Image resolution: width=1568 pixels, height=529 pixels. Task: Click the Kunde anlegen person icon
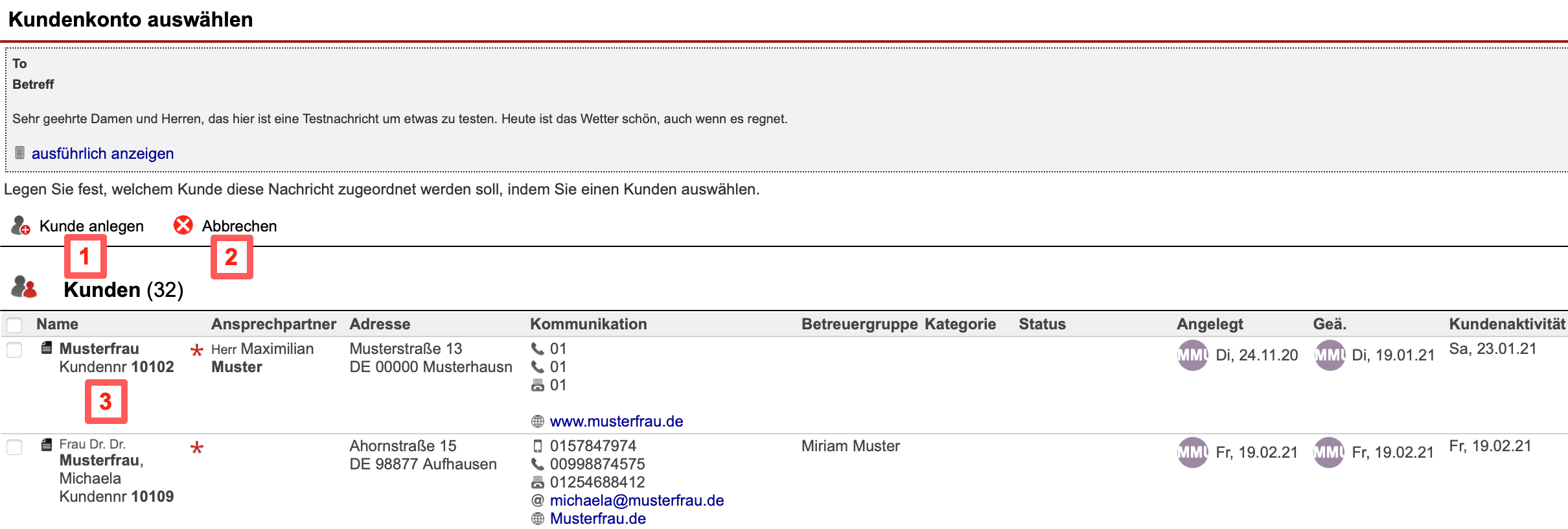pos(21,226)
